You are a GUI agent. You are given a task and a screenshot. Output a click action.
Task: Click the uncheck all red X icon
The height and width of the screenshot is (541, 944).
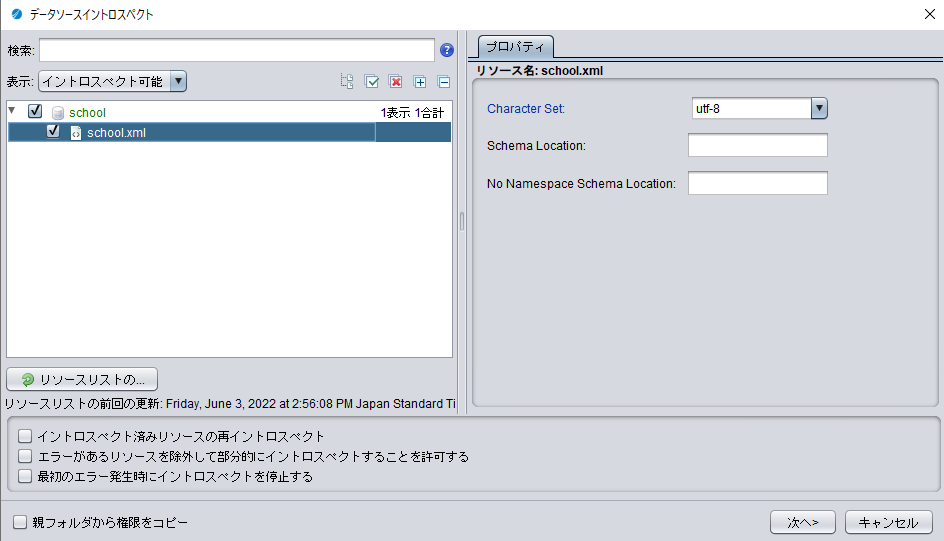pos(396,81)
